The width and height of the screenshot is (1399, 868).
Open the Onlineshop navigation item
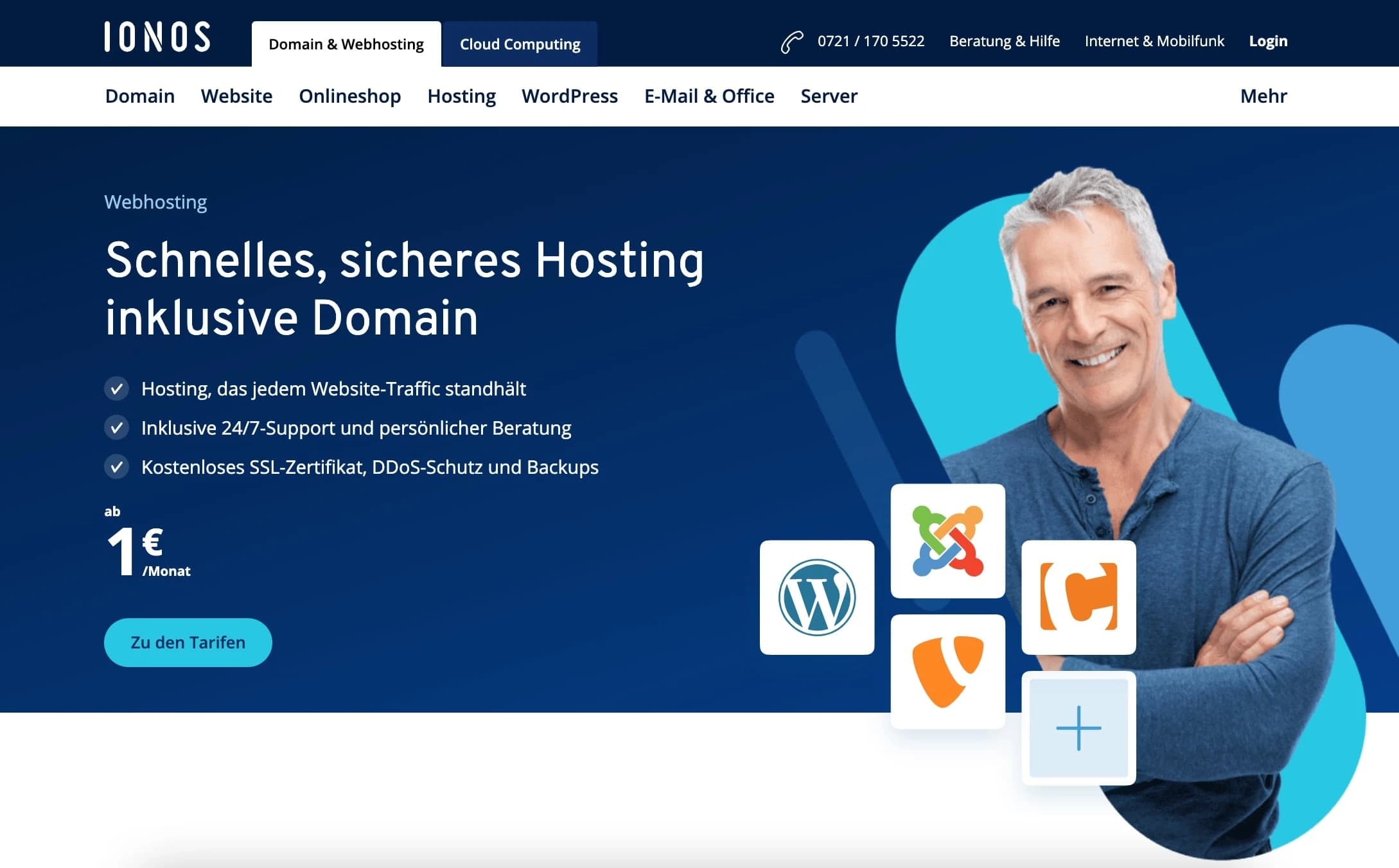coord(349,96)
